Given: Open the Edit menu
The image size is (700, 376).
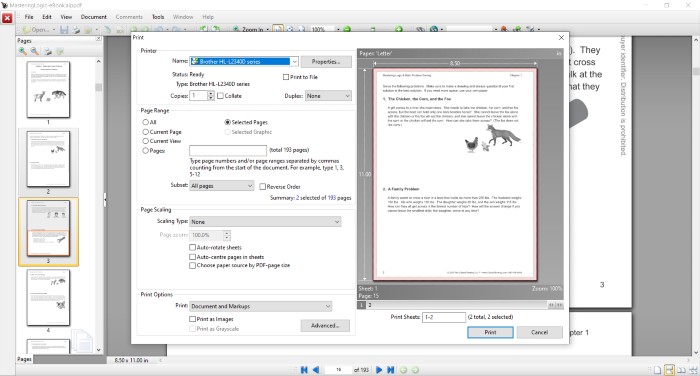Looking at the screenshot, I should coord(47,17).
